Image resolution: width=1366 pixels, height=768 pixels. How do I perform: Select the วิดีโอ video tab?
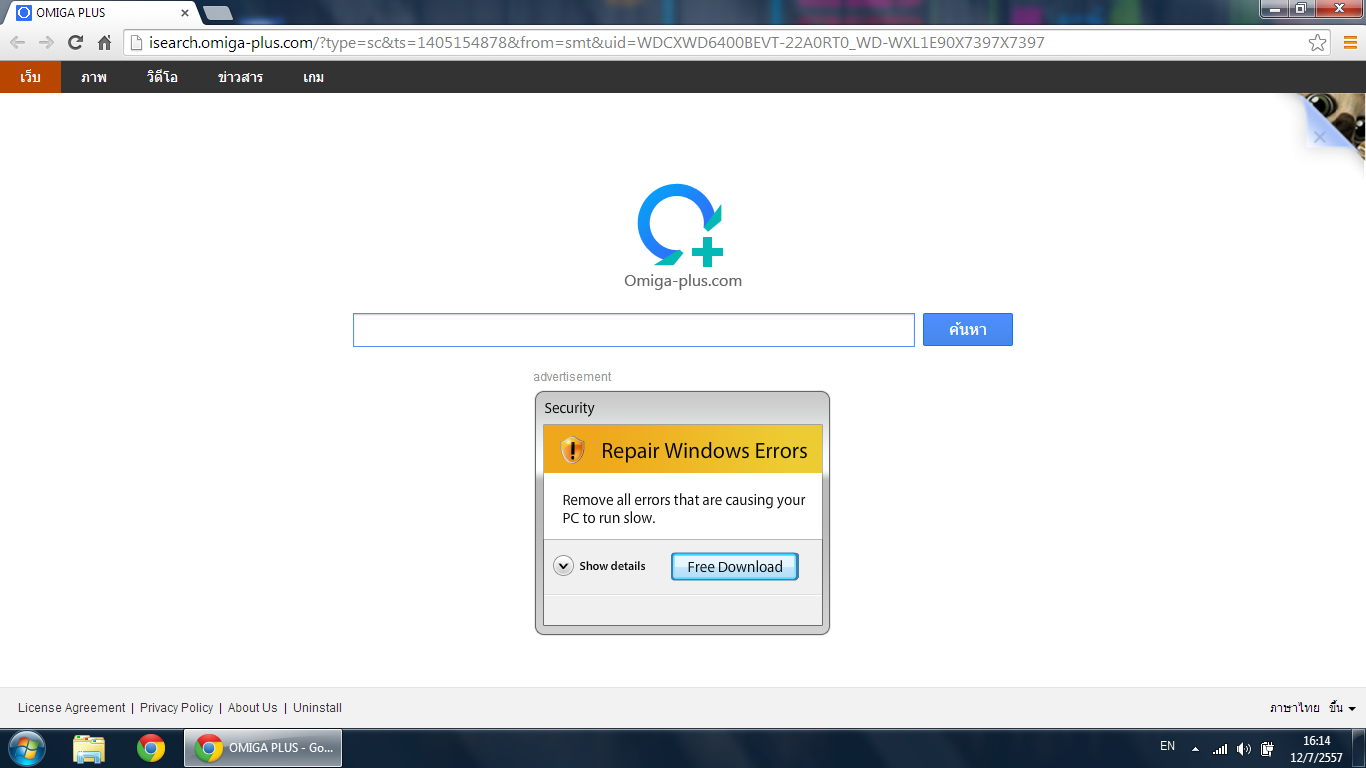162,77
